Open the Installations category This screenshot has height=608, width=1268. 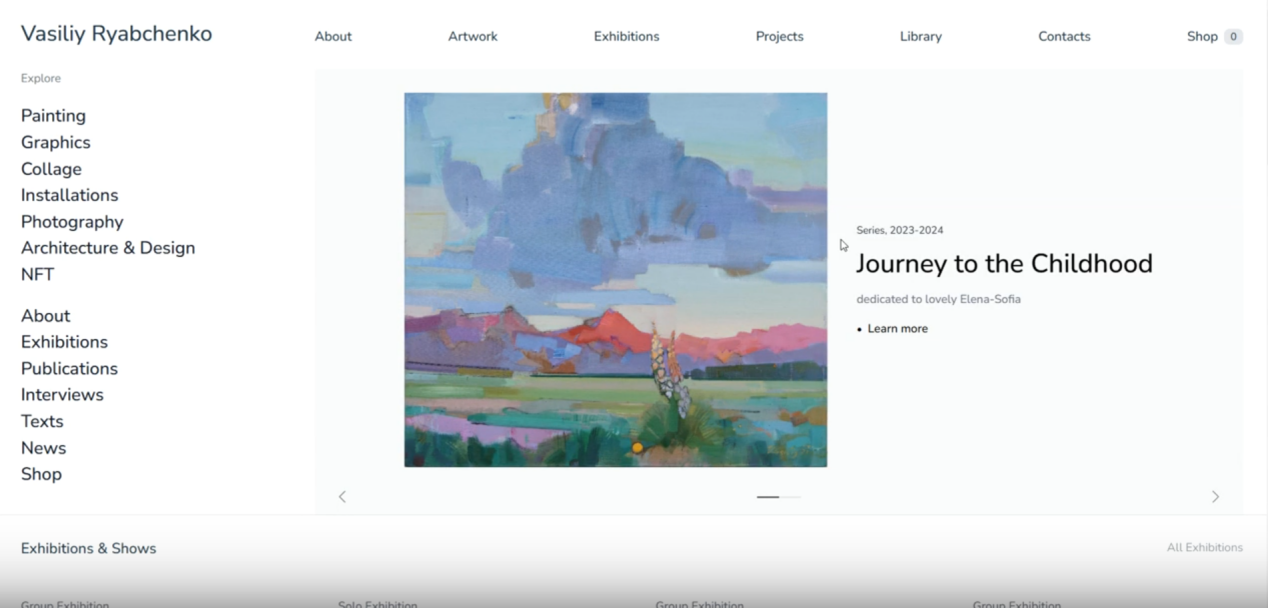(x=69, y=196)
